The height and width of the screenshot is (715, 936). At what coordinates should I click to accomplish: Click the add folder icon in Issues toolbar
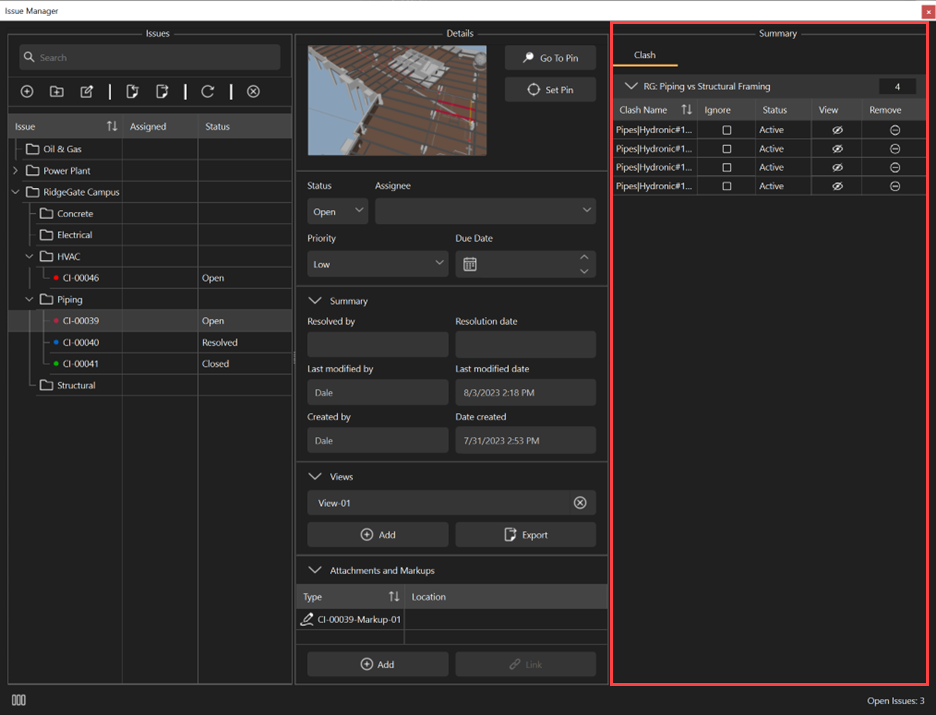pyautogui.click(x=57, y=92)
